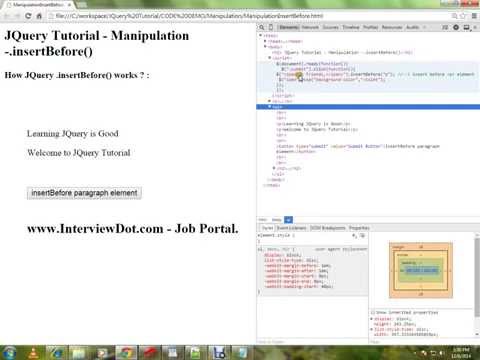The image size is (480, 360).
Task: Open DevTools settings gear
Action: [456, 27]
